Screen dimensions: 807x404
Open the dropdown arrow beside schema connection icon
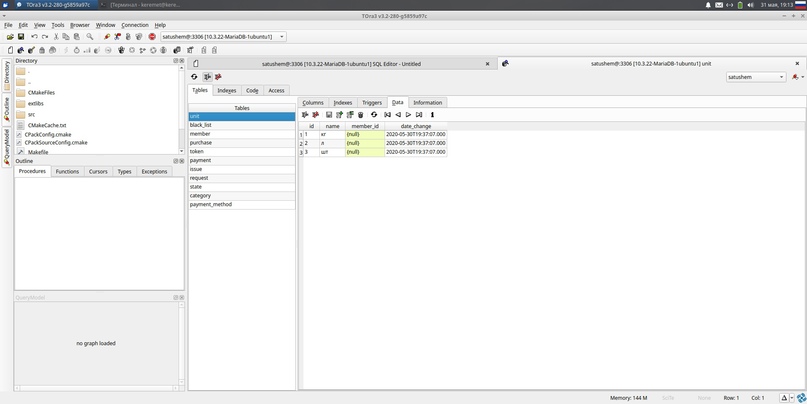pyautogui.click(x=803, y=77)
